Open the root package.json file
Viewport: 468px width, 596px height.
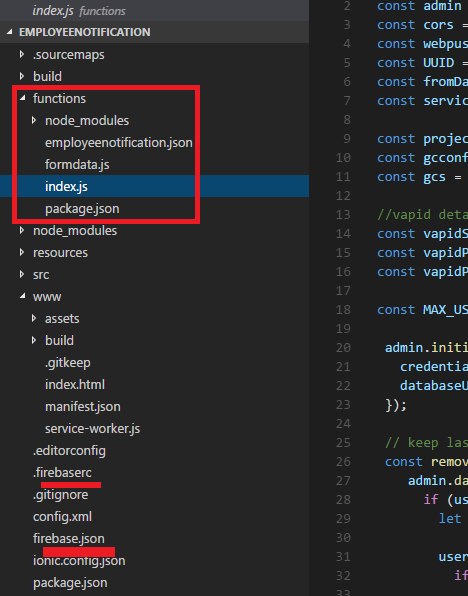tap(70, 583)
